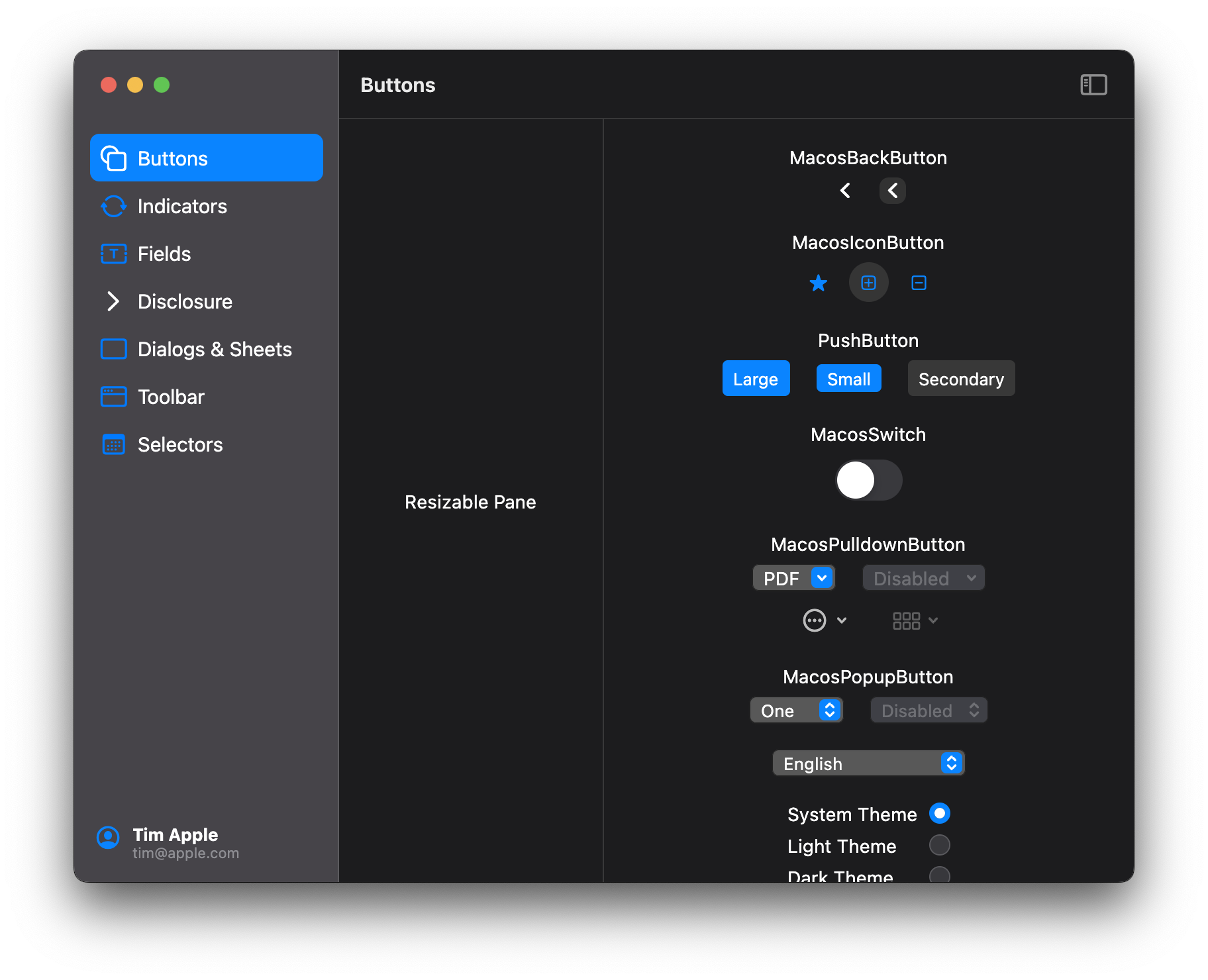Click the Disclosure label in the sidebar
Screen dimensions: 1208x980
click(185, 301)
